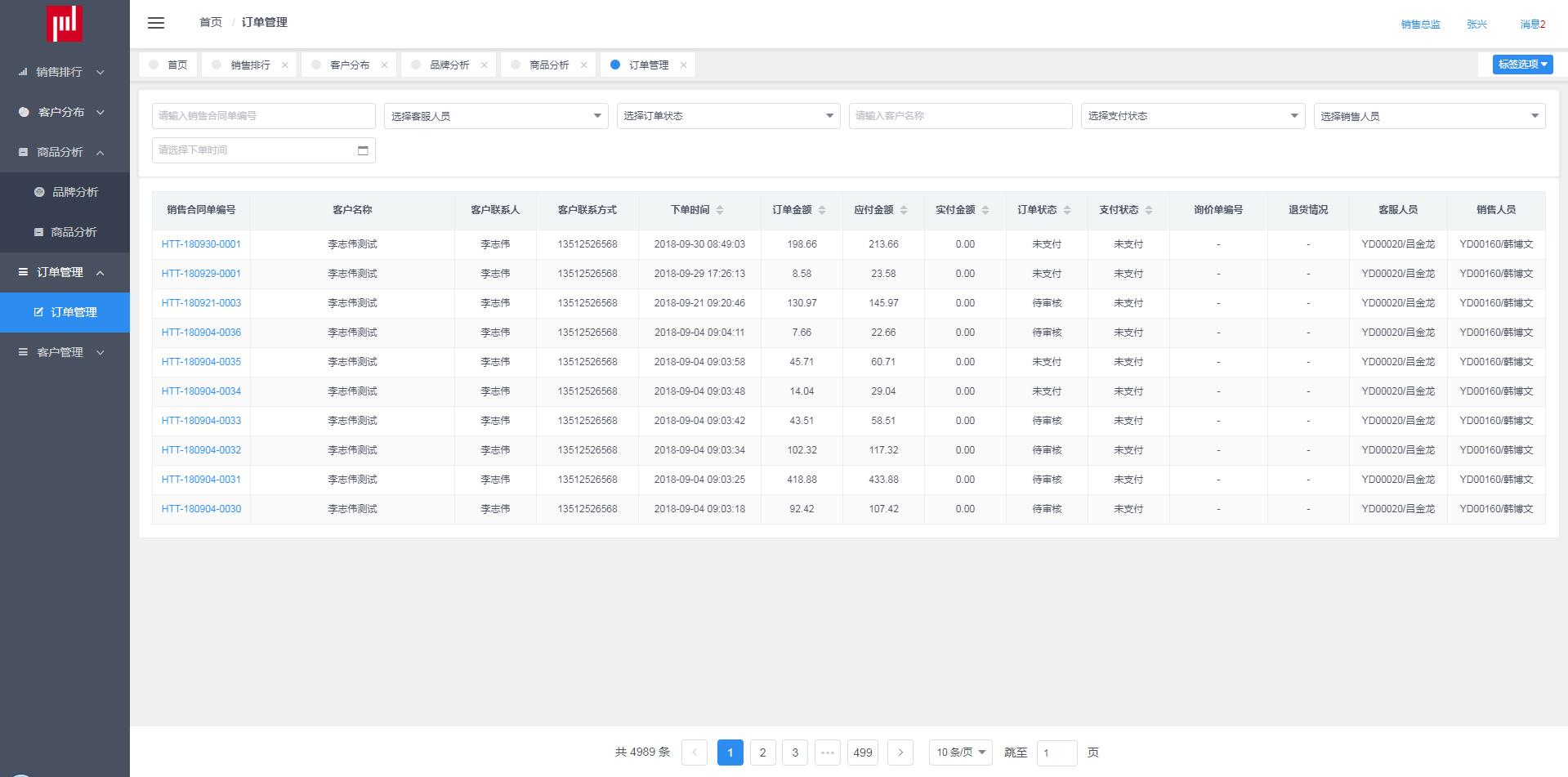Click the ellipsis more-pages button
The image size is (1568, 777).
click(x=828, y=752)
